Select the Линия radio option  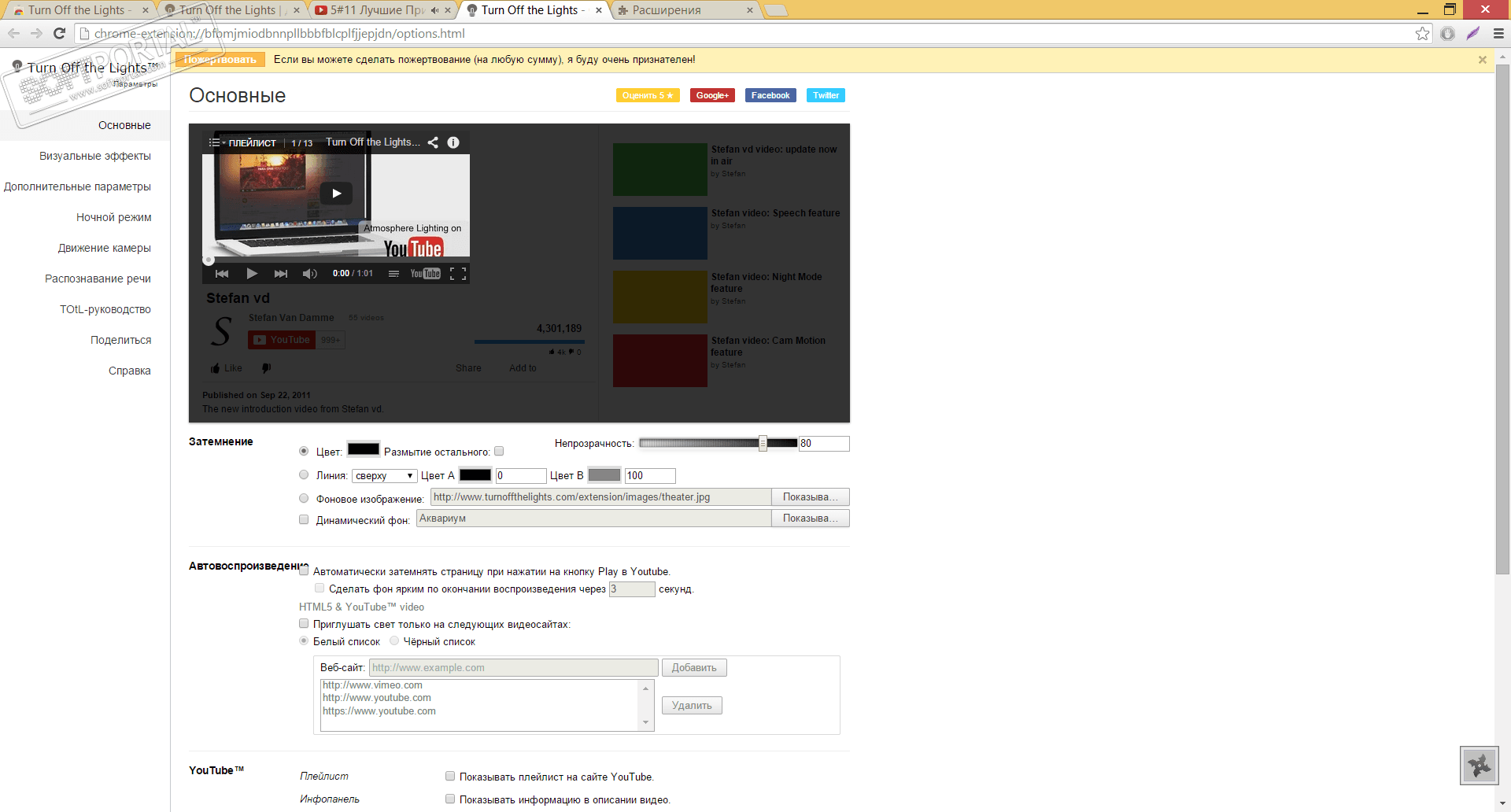304,474
